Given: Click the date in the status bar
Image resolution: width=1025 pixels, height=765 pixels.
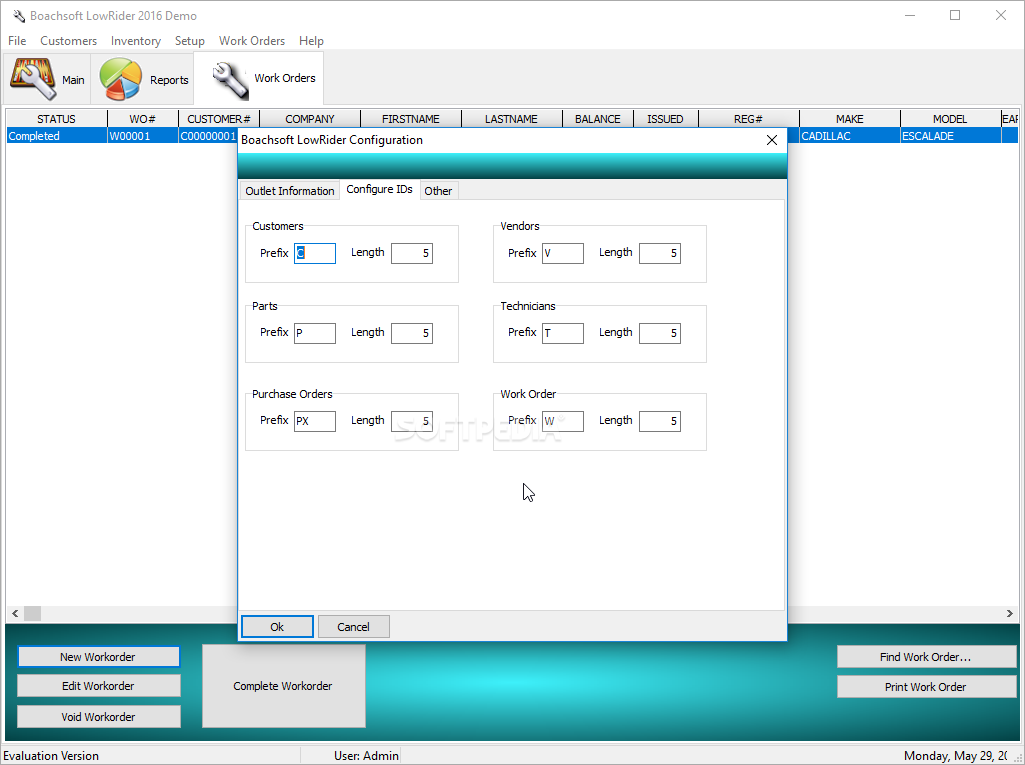Looking at the screenshot, I should click(956, 756).
